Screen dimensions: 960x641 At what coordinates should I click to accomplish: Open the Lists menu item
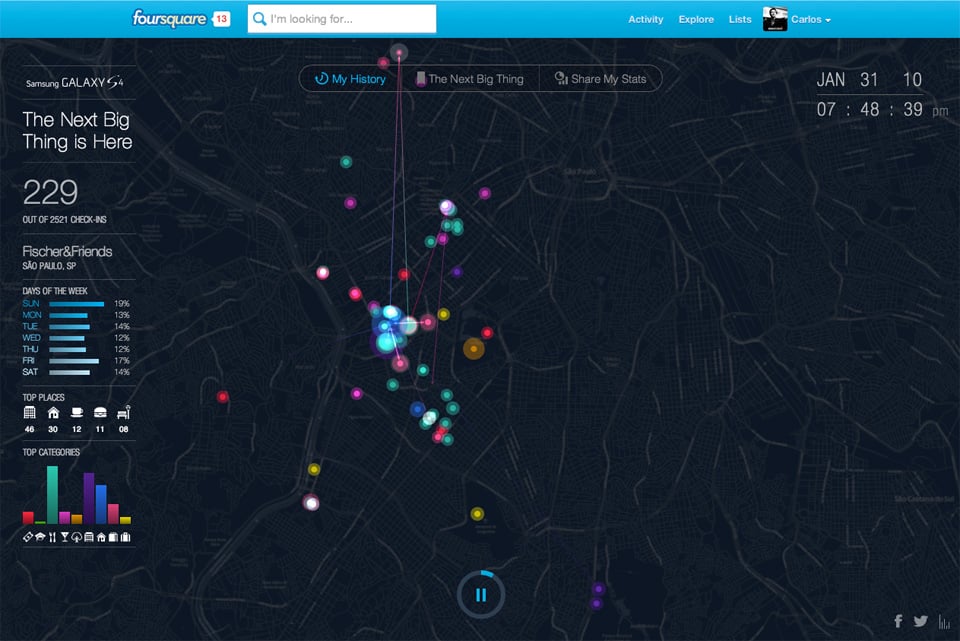pyautogui.click(x=740, y=19)
